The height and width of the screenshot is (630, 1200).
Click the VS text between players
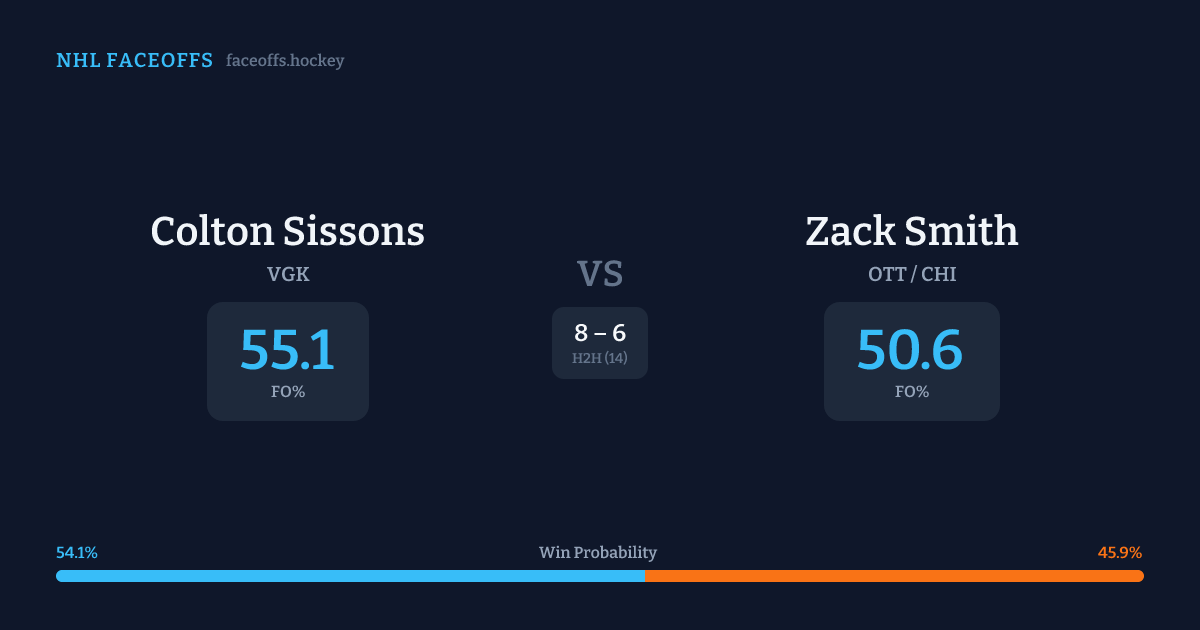(x=600, y=274)
